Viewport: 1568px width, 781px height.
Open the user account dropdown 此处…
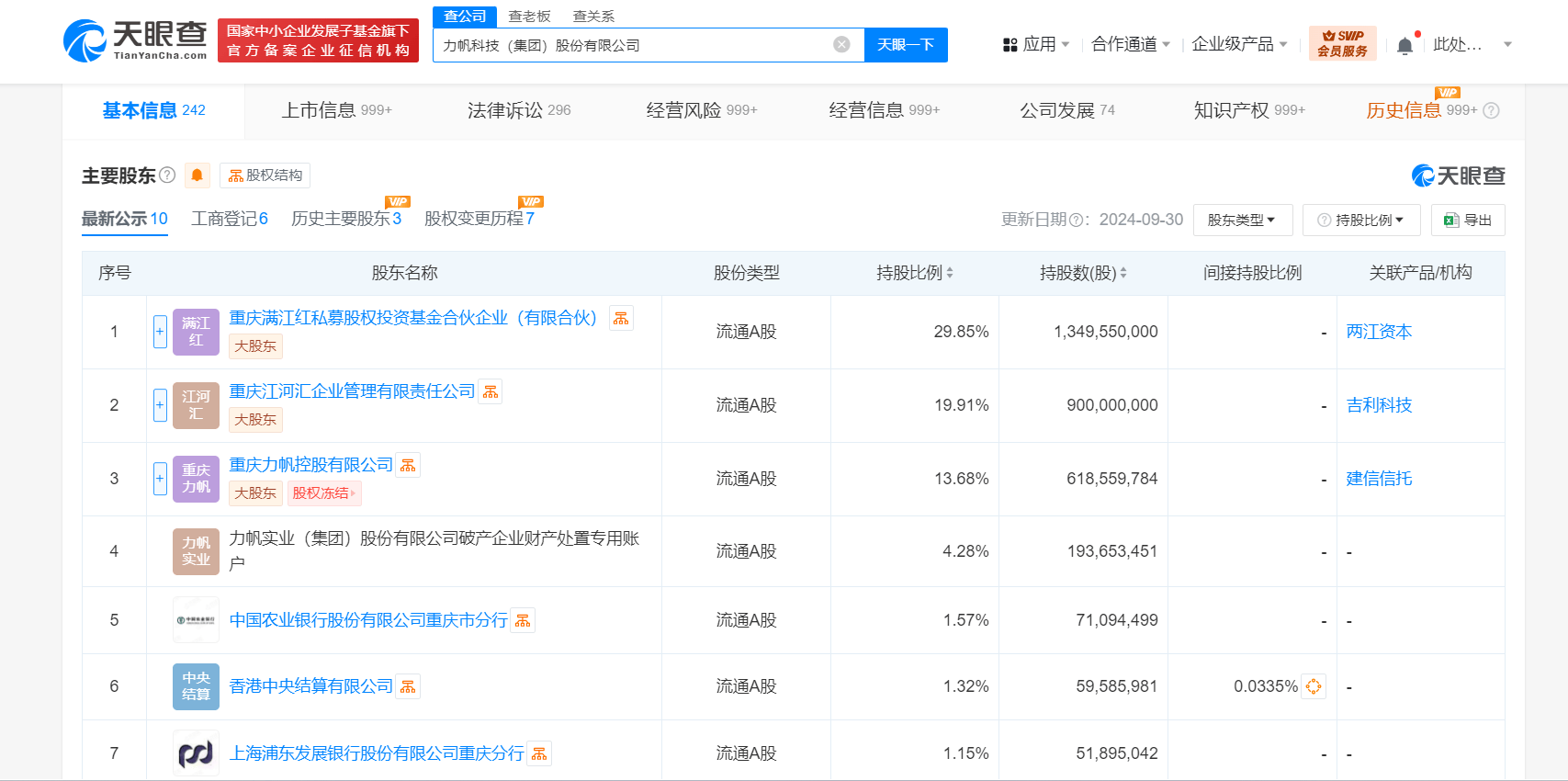pos(1472,44)
